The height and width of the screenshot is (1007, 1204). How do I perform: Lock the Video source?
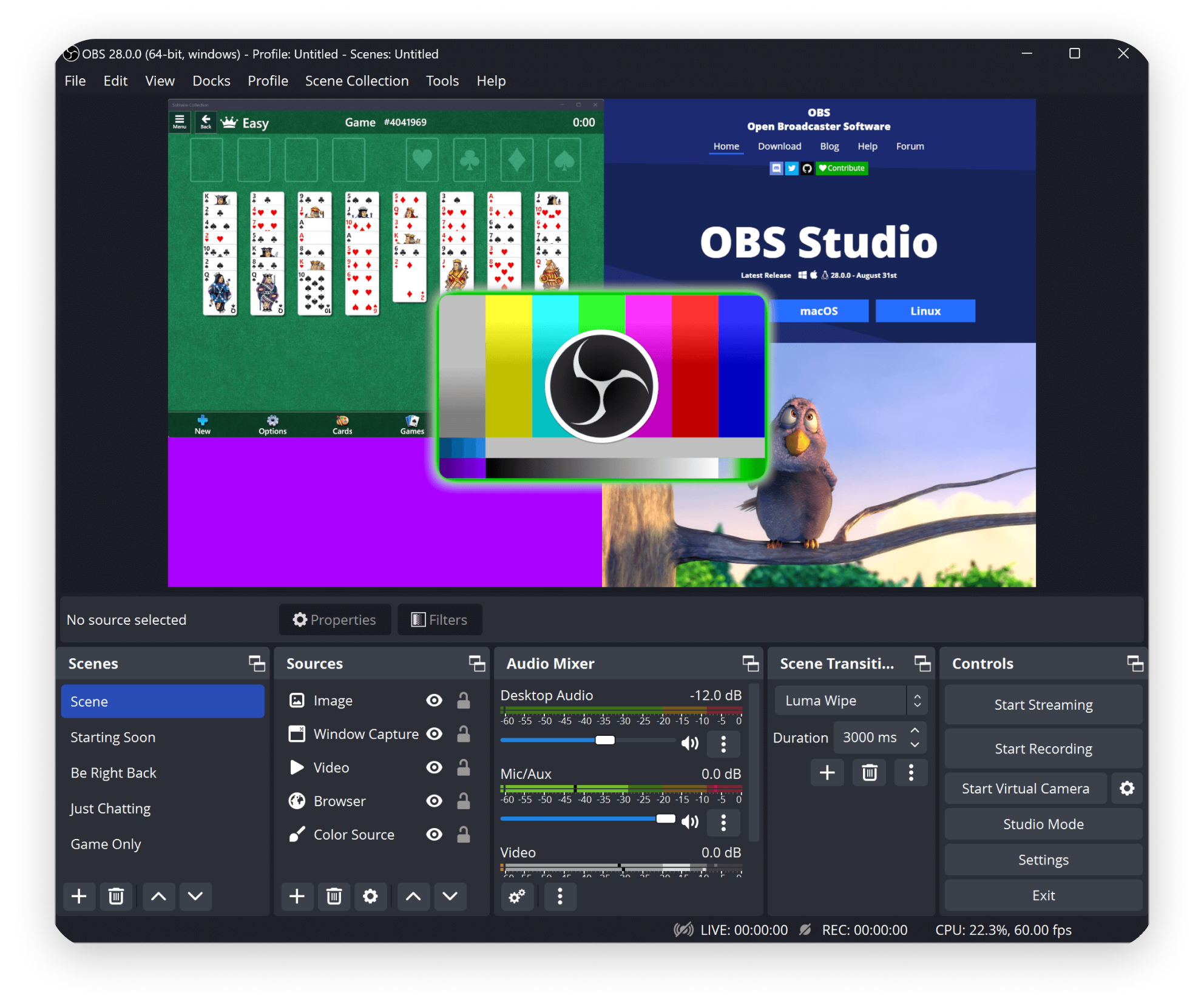click(x=464, y=767)
